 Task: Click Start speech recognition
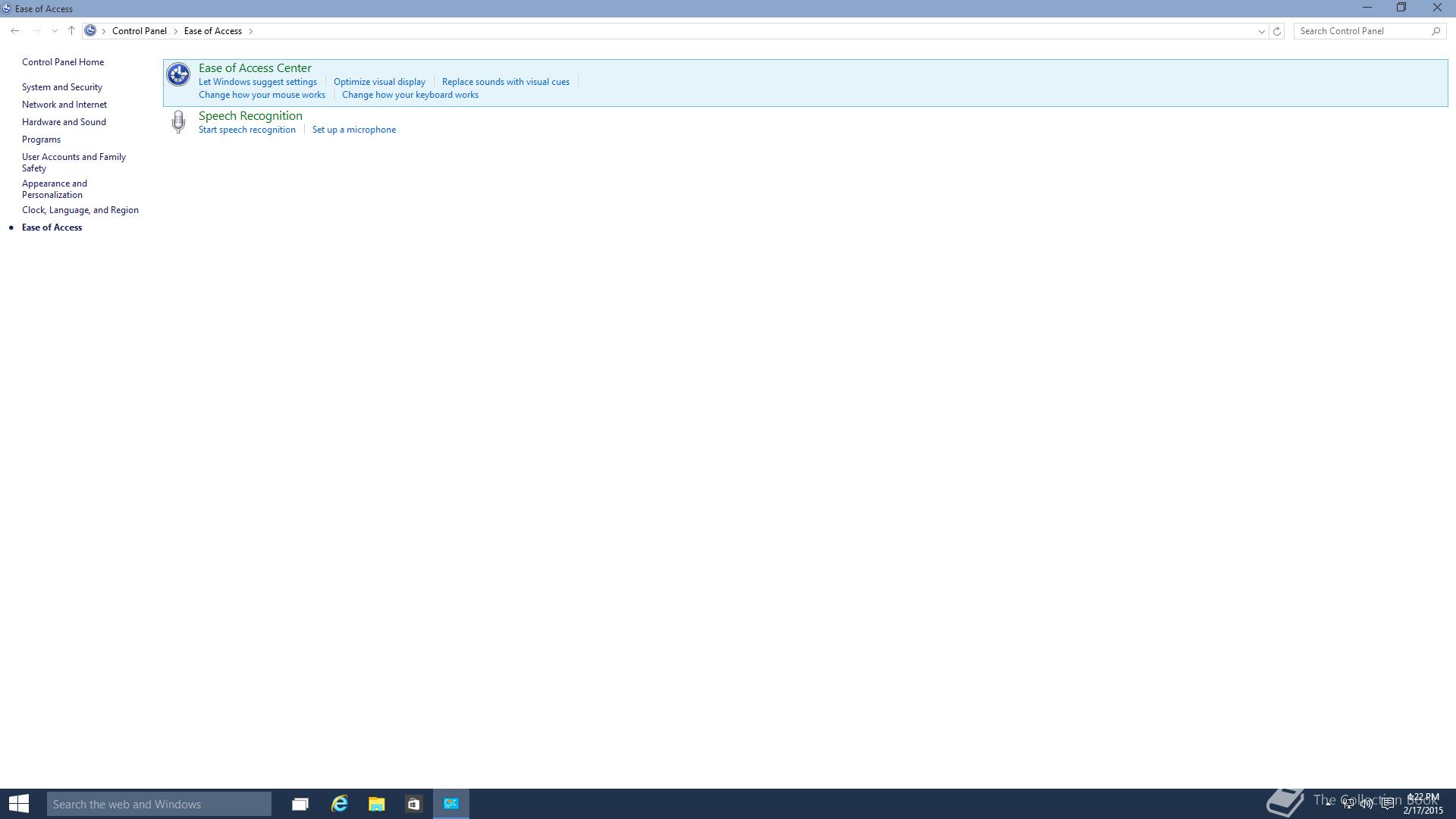tap(247, 130)
